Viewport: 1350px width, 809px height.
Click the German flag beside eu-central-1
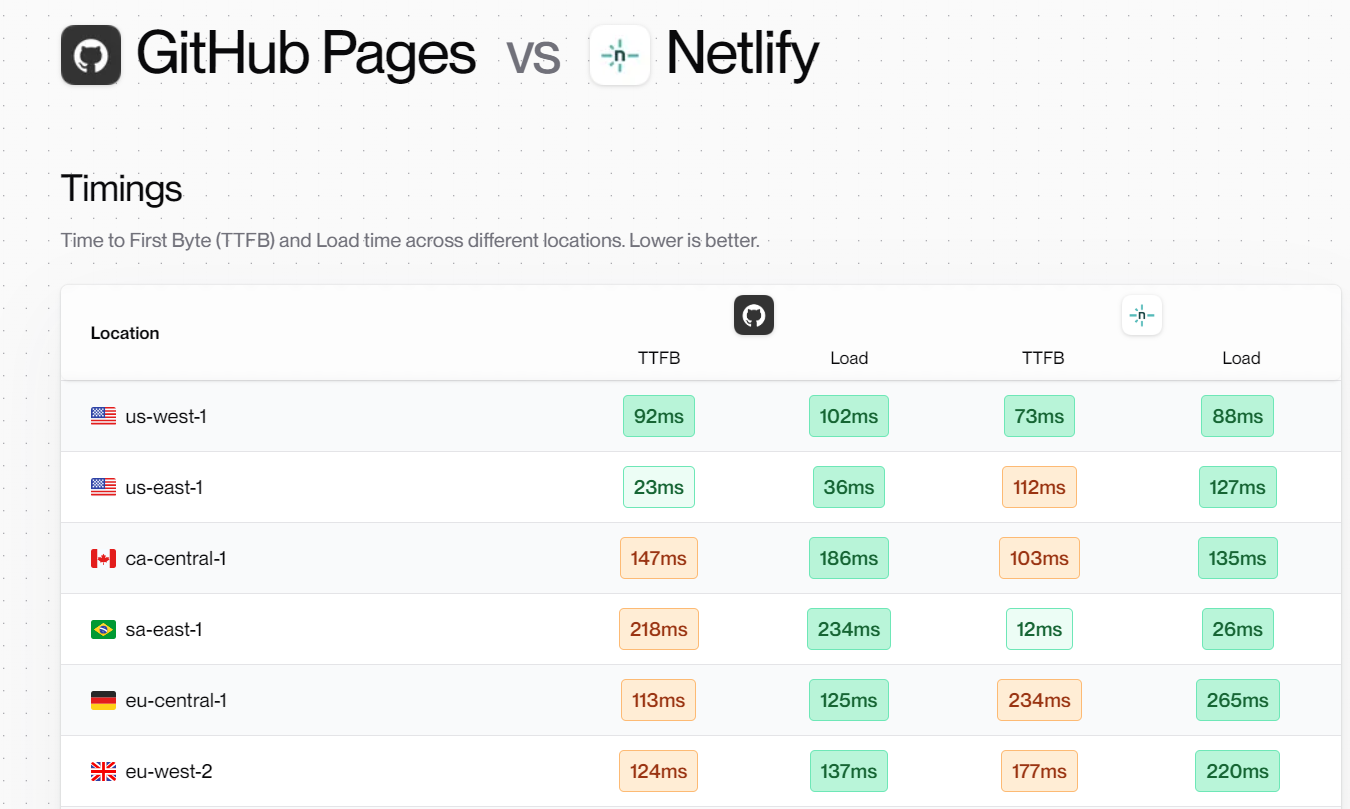[103, 701]
